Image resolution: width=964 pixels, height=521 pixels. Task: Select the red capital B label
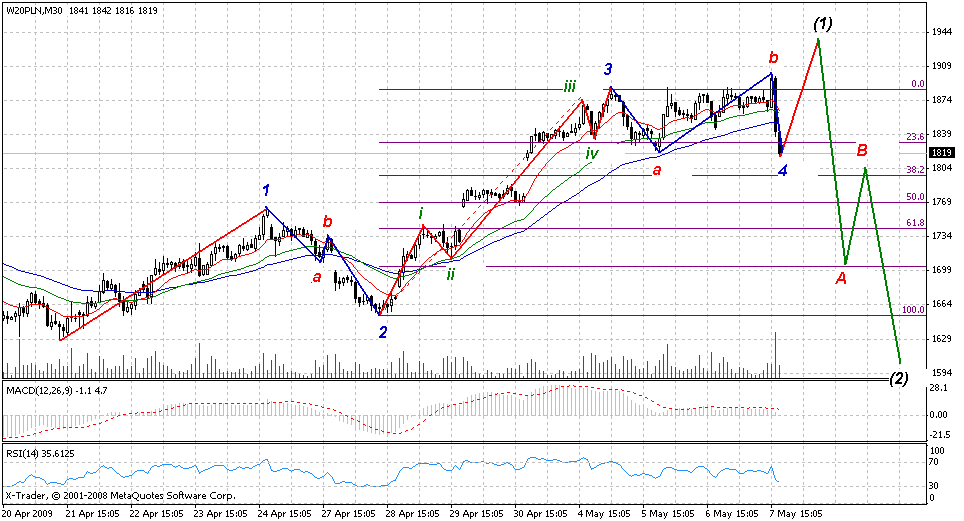tap(862, 150)
